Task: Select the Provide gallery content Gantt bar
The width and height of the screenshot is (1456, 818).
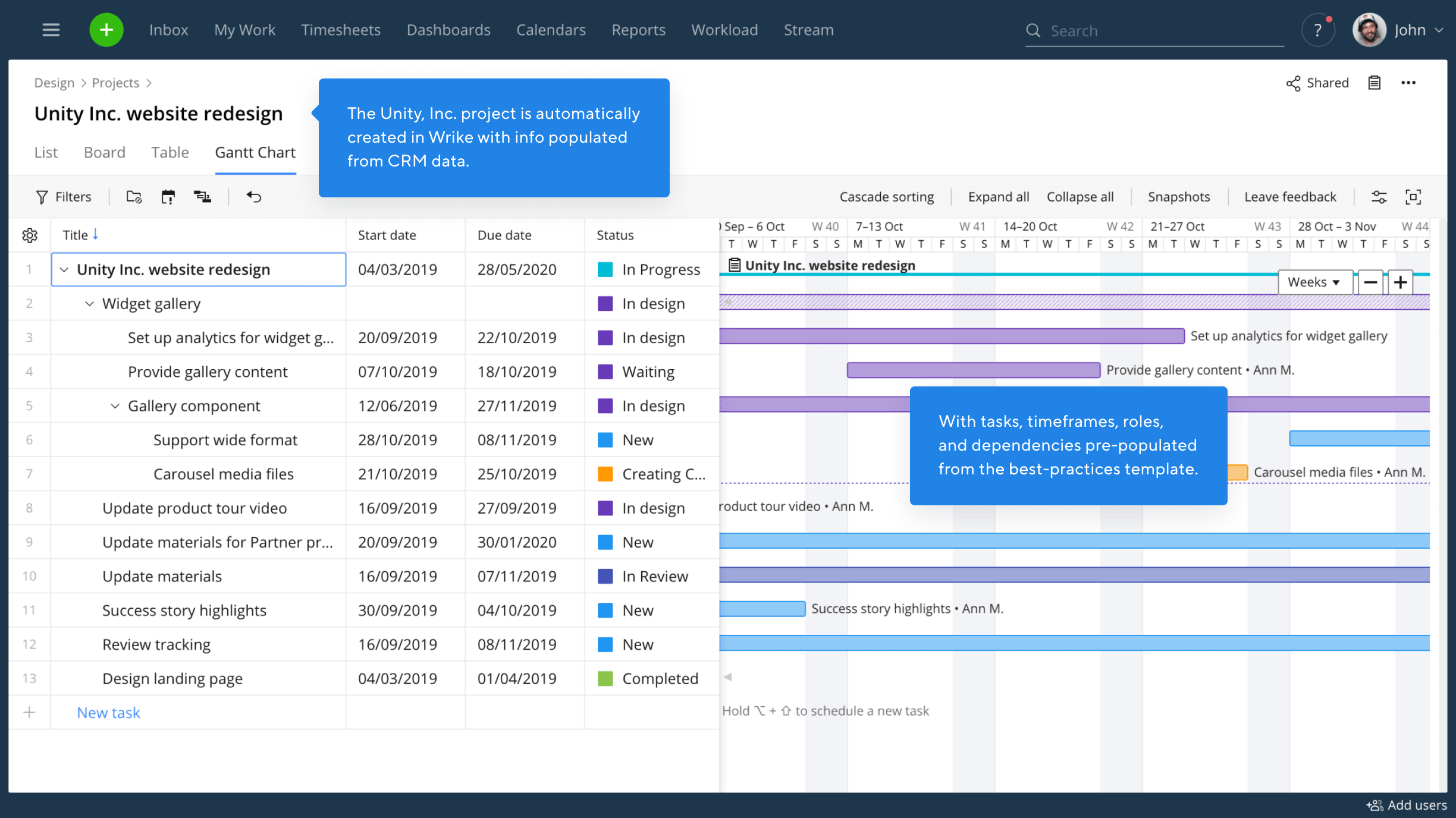Action: coord(974,370)
